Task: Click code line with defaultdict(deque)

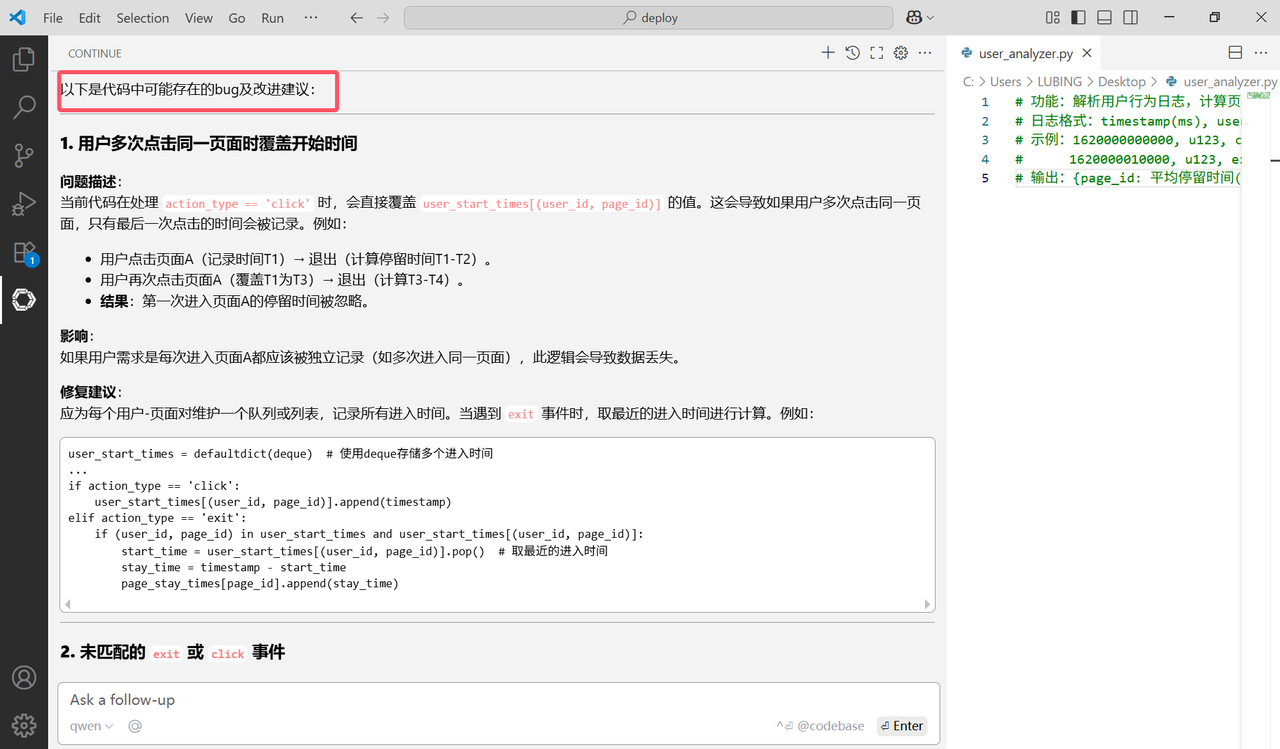Action: [280, 453]
